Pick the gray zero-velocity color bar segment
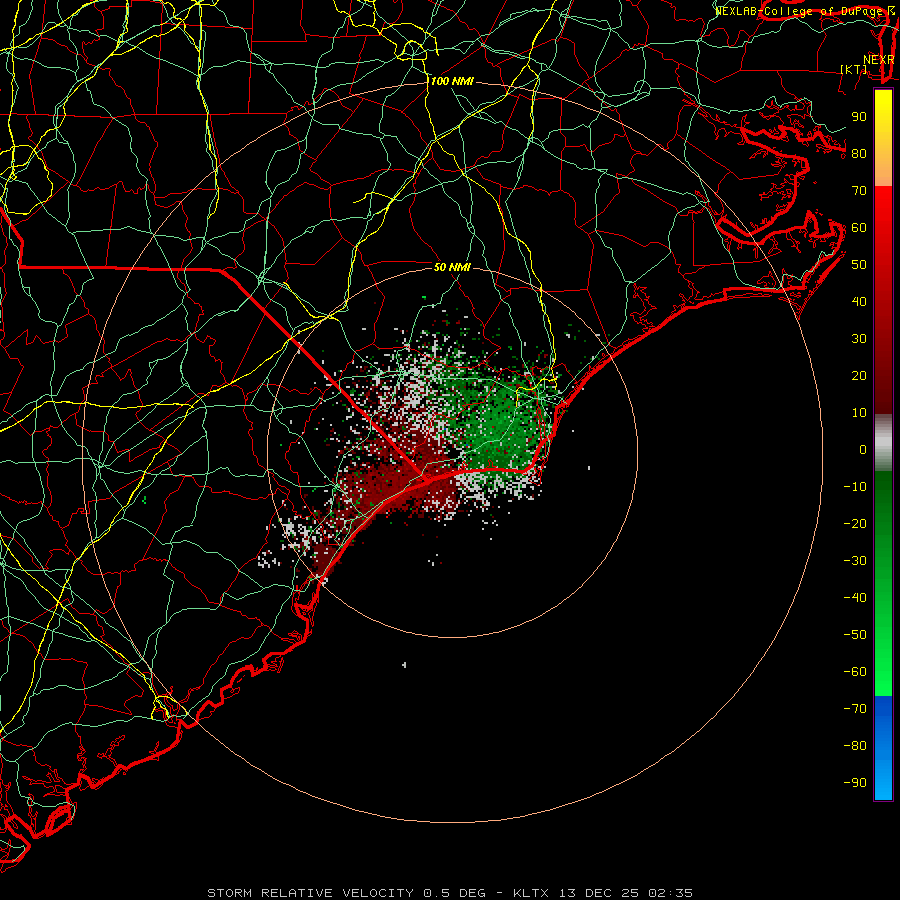Image resolution: width=900 pixels, height=900 pixels. point(883,443)
